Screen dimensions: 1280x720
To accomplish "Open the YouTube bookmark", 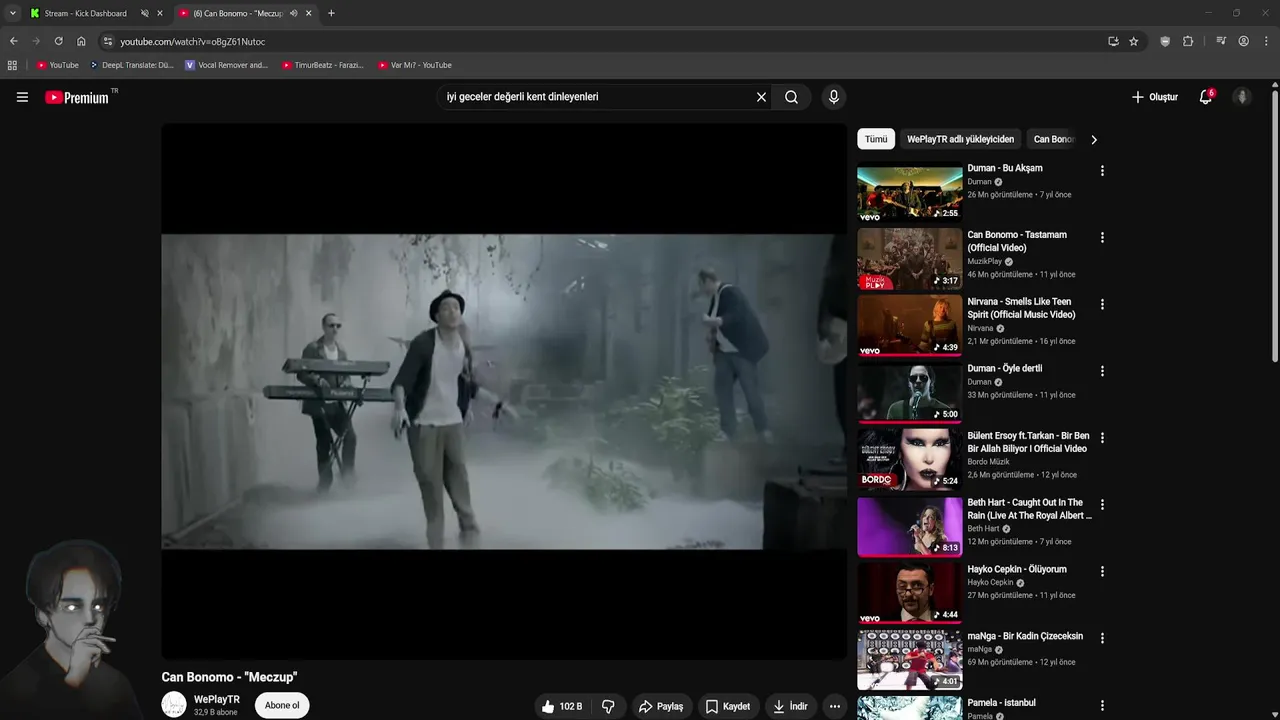I will (x=58, y=65).
